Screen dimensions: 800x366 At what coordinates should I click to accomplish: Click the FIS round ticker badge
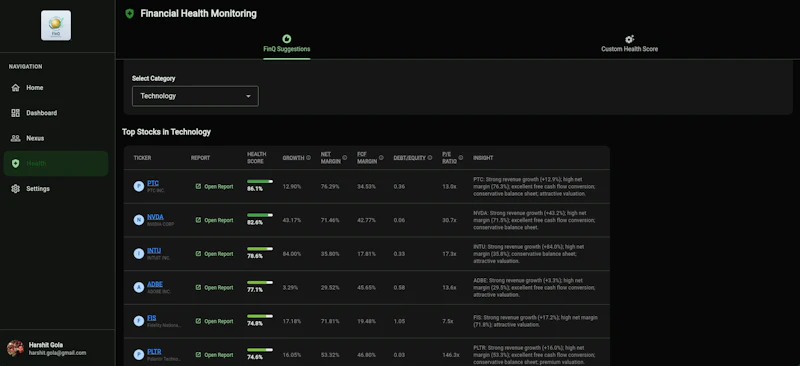139,321
